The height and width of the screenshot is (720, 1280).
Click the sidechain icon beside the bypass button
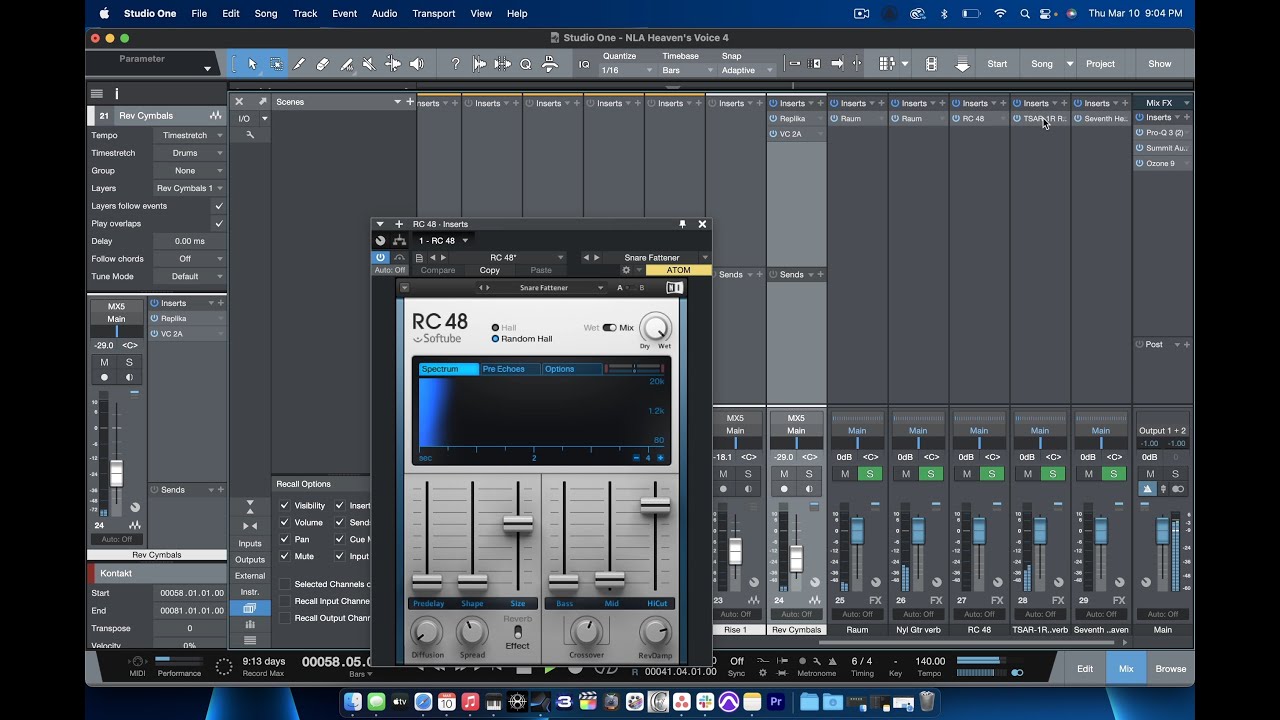[399, 257]
